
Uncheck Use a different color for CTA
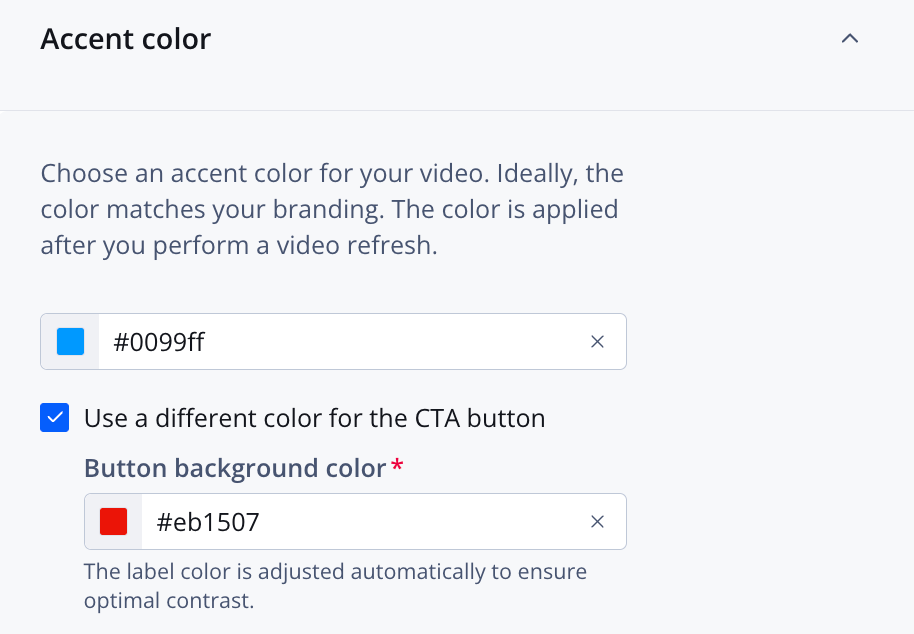[55, 418]
